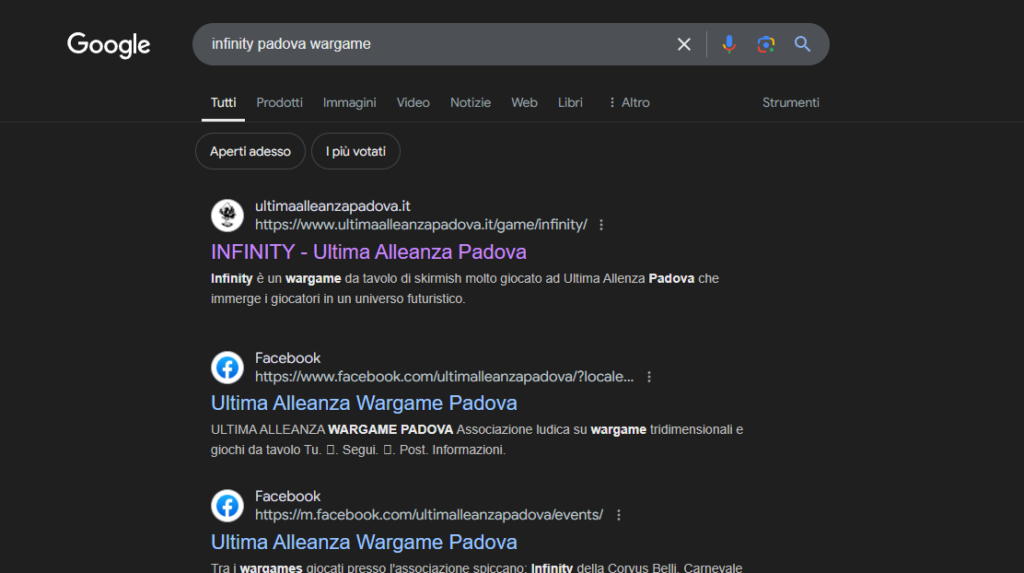Apply the I più votati filter
Viewport: 1024px width, 573px height.
coord(356,152)
